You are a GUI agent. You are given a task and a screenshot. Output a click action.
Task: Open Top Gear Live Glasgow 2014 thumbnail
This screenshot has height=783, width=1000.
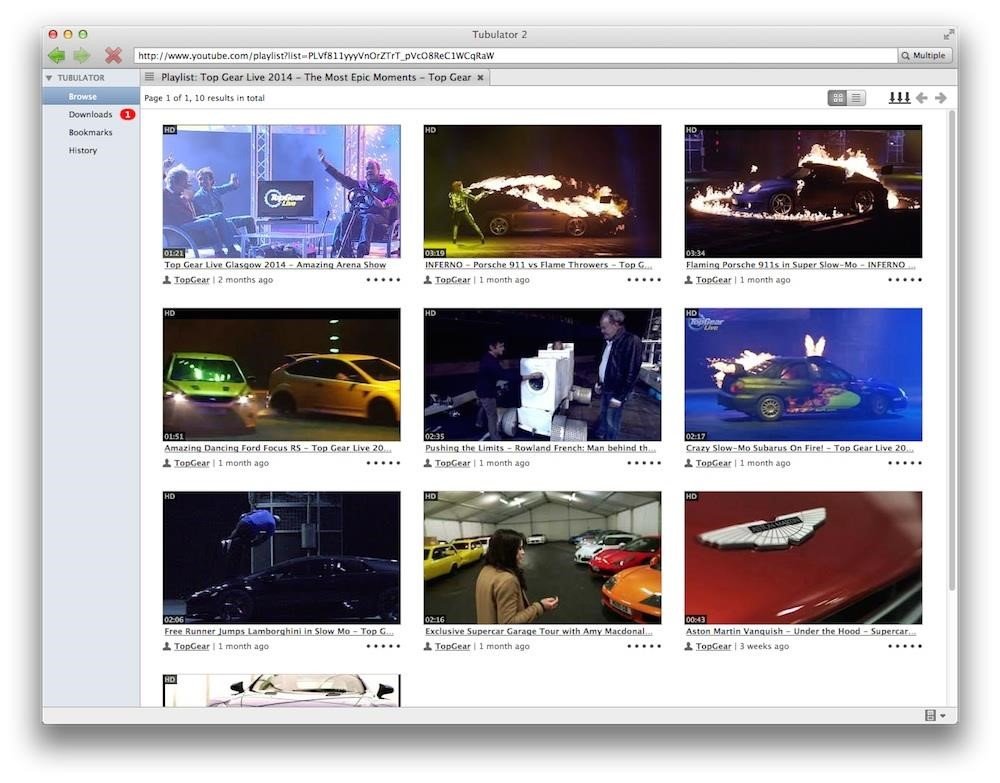click(x=281, y=191)
